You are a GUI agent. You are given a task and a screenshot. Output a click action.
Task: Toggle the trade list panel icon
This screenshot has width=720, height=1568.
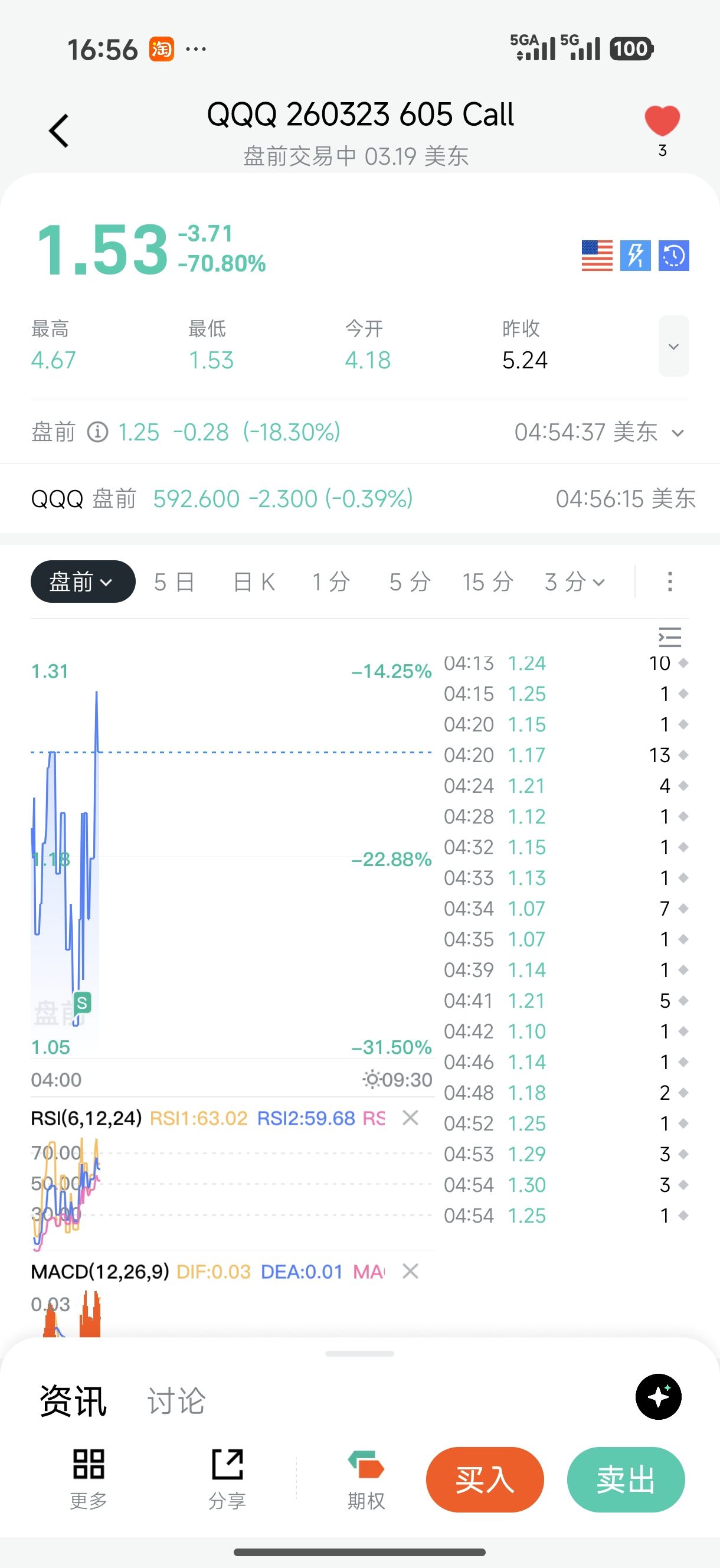[669, 636]
